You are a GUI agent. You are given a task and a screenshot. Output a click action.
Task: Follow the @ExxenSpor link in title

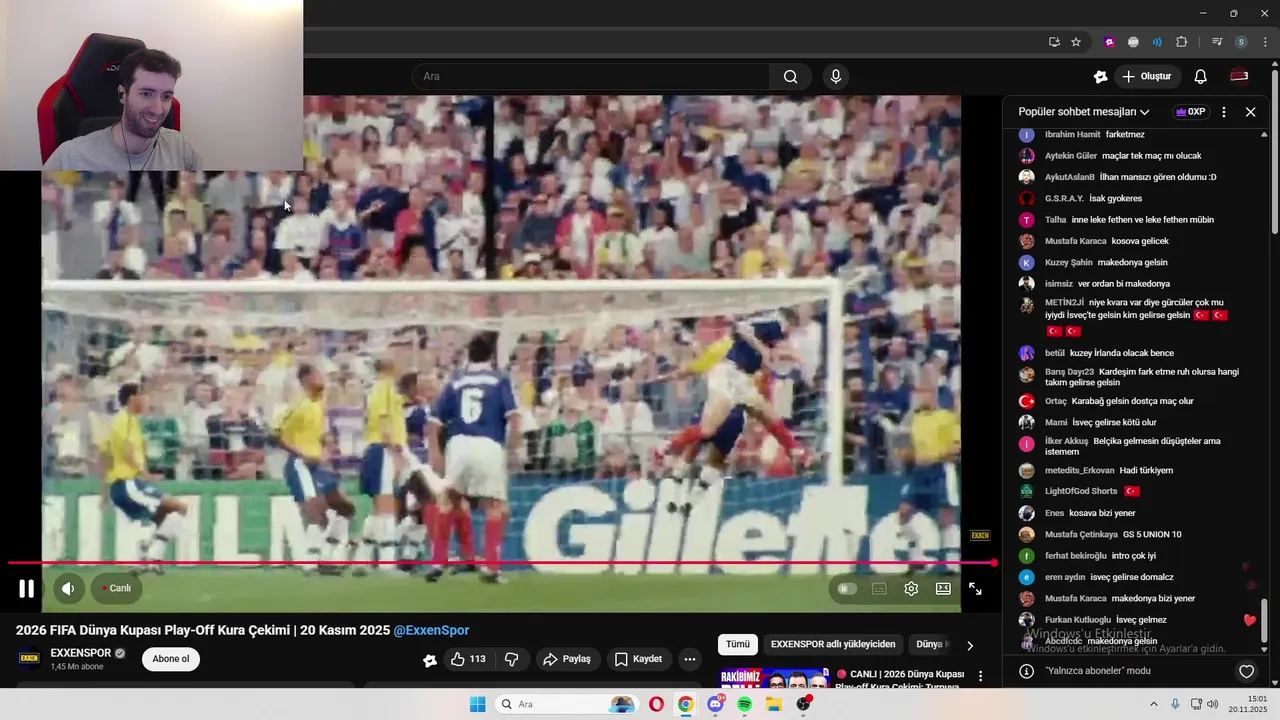coord(431,630)
